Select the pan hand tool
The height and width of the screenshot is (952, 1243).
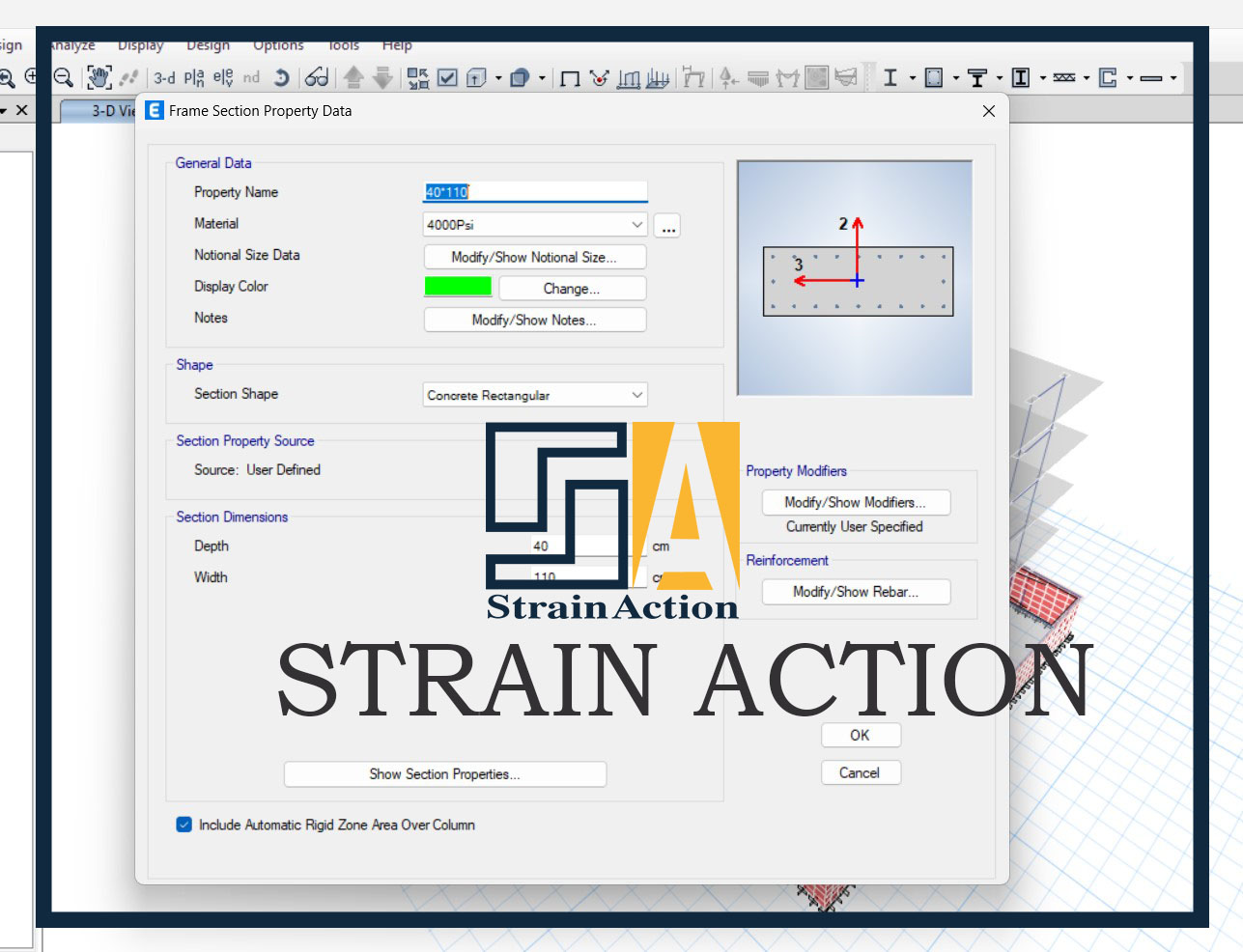point(99,78)
